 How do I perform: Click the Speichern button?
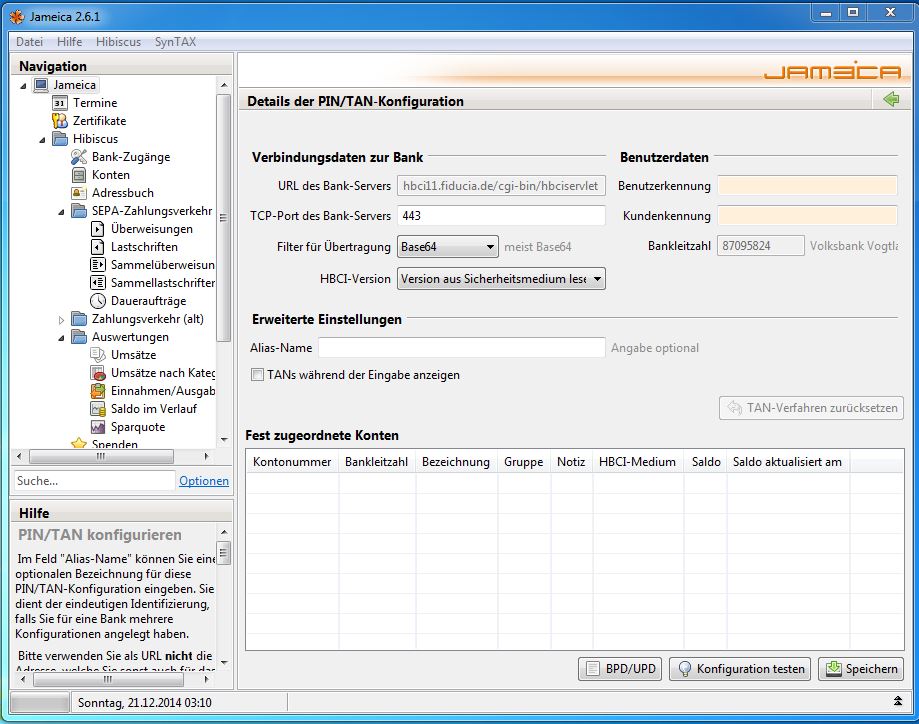coord(861,669)
